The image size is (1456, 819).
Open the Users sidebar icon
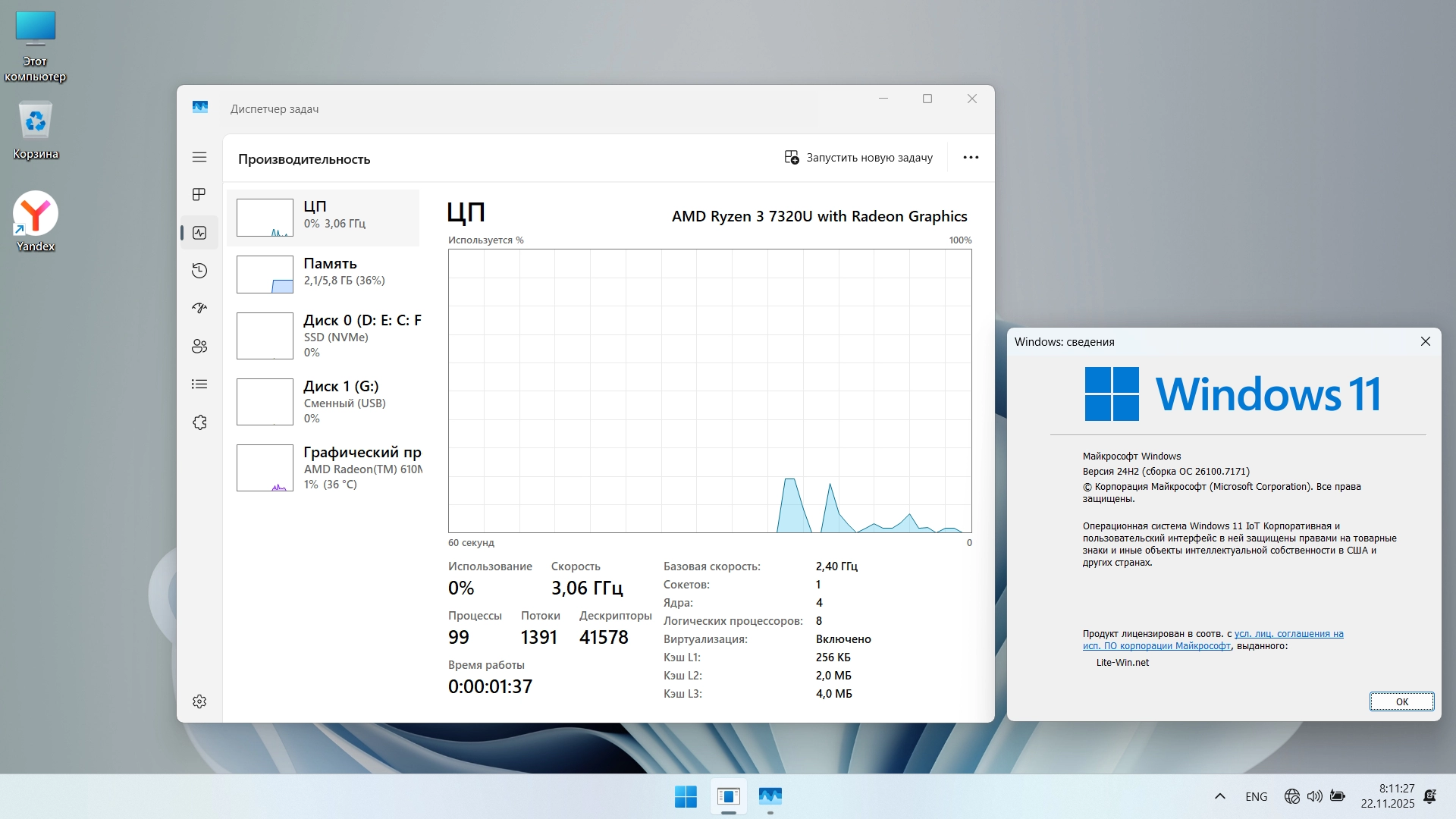click(199, 347)
